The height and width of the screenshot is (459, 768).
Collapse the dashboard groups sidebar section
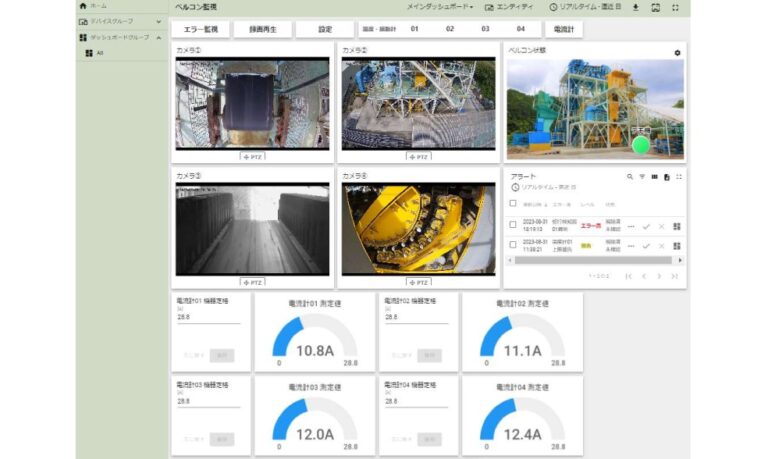coord(122,37)
